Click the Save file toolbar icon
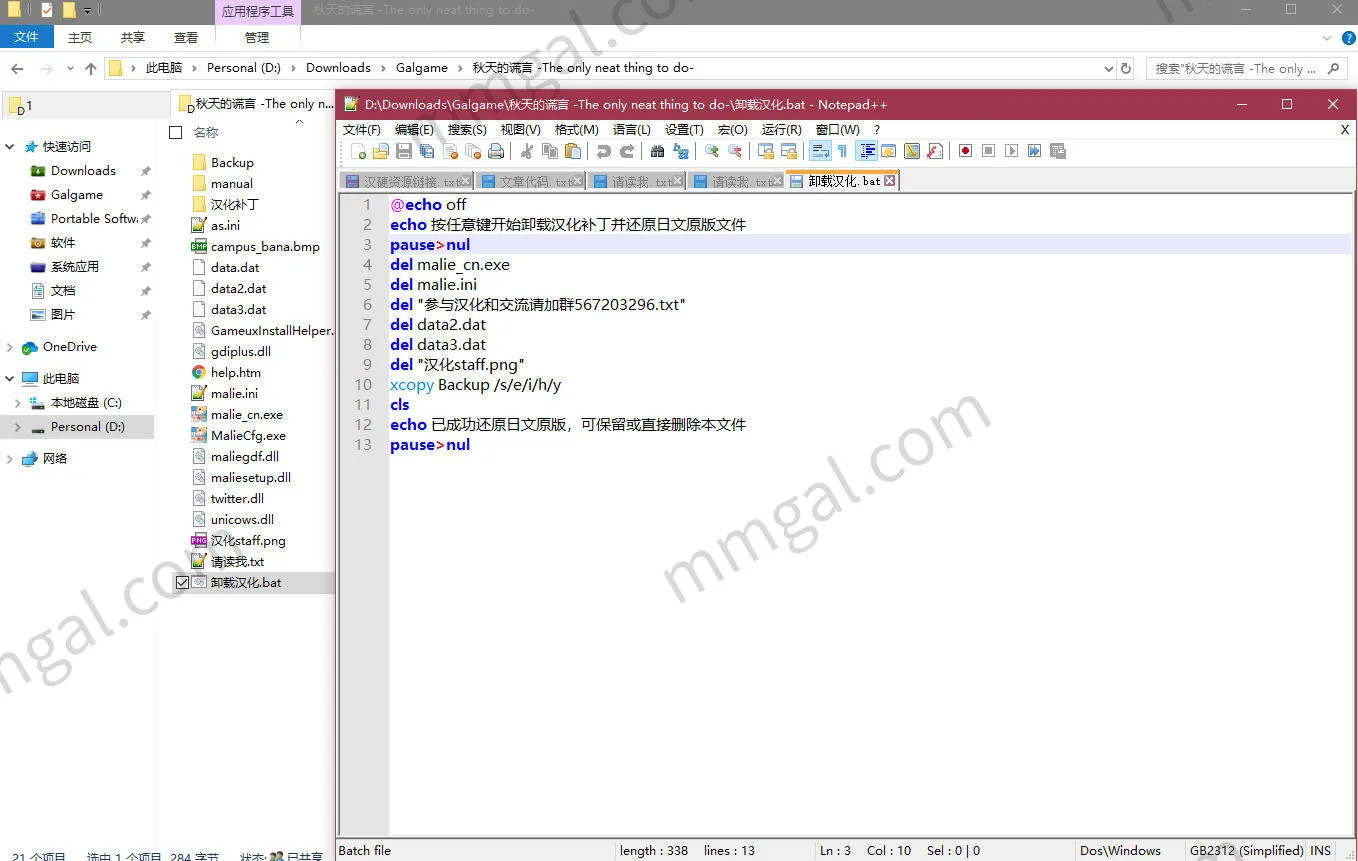Image resolution: width=1358 pixels, height=861 pixels. point(404,151)
